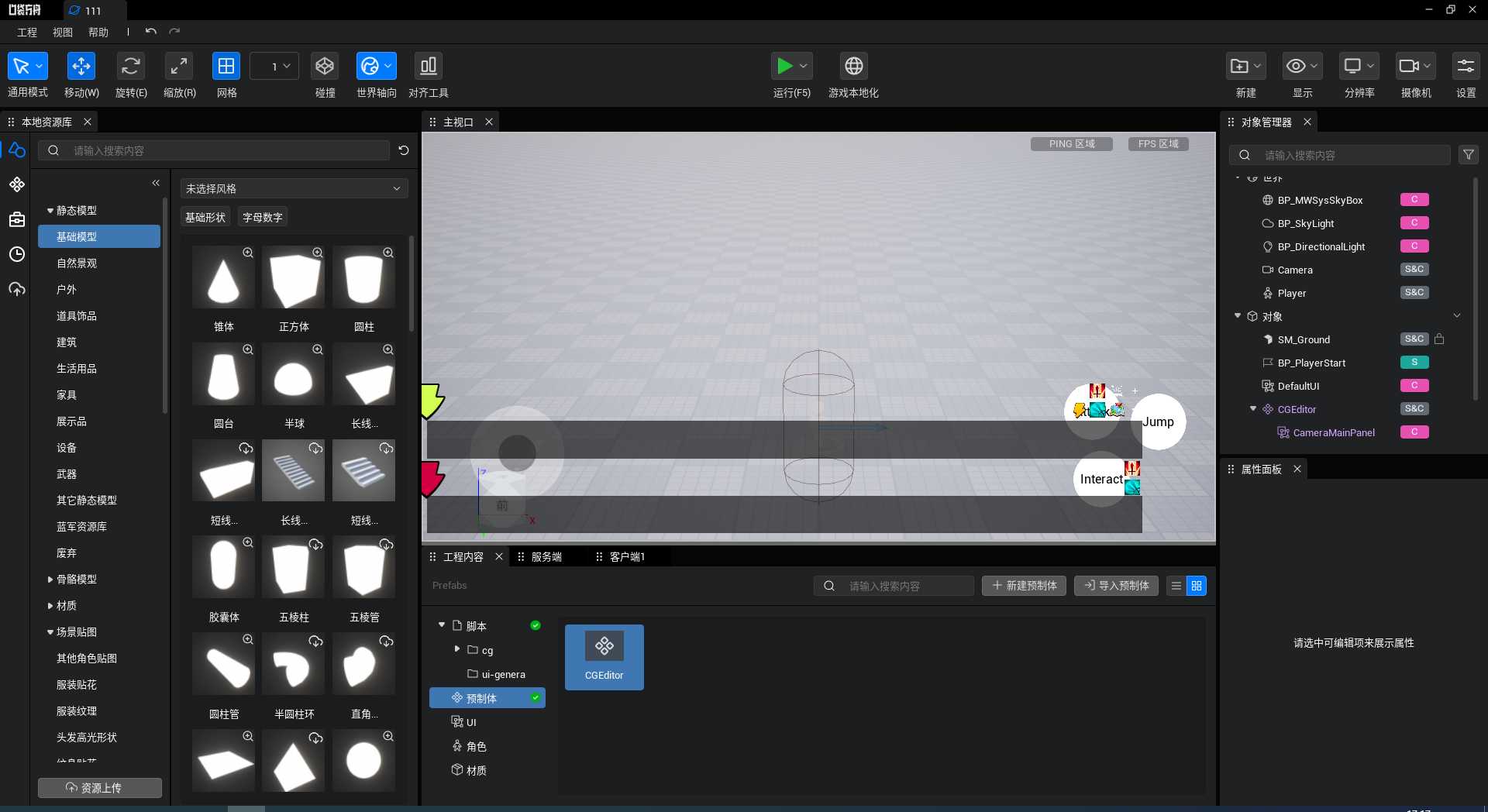Viewport: 1488px width, 812px height.
Task: Refresh the local asset library search
Action: click(x=404, y=150)
